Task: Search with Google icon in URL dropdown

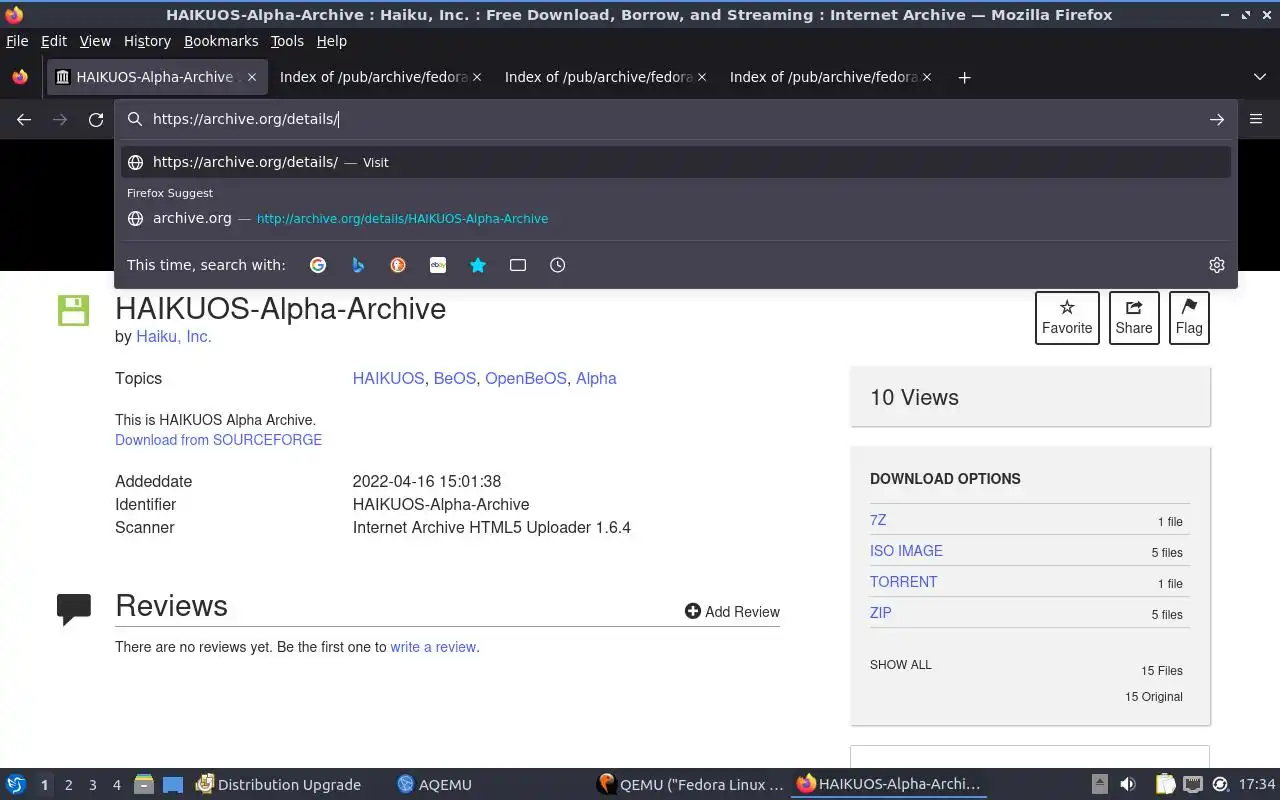Action: [318, 265]
